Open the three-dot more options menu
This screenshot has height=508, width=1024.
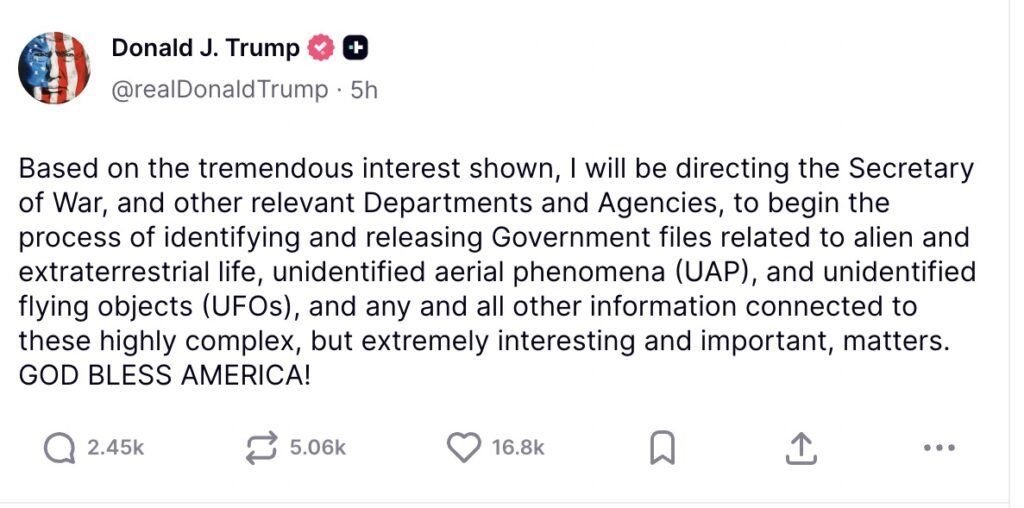[x=939, y=449]
